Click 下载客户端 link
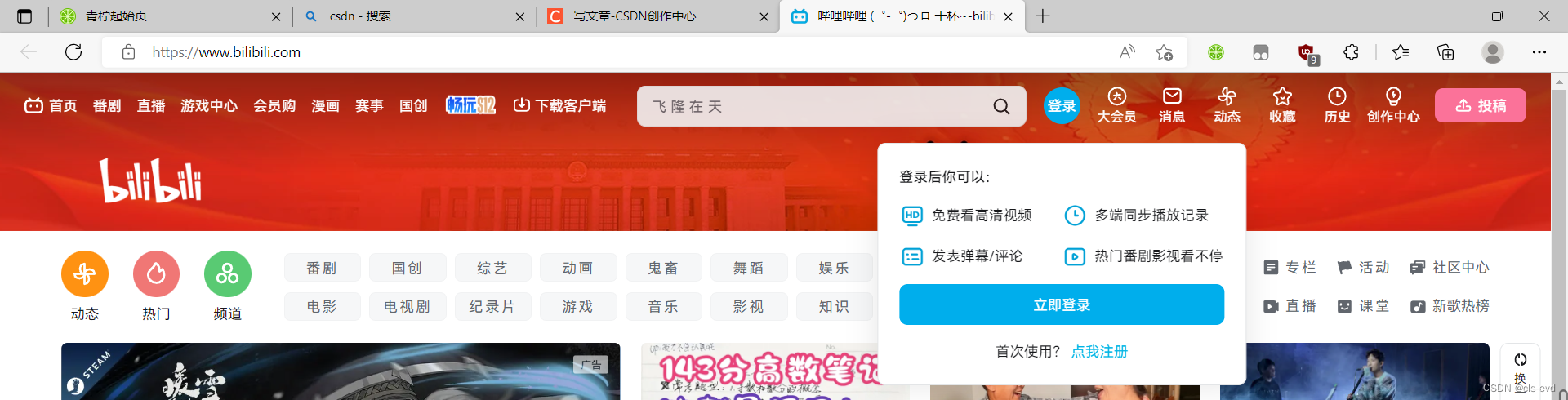The height and width of the screenshot is (400, 1568). (559, 106)
